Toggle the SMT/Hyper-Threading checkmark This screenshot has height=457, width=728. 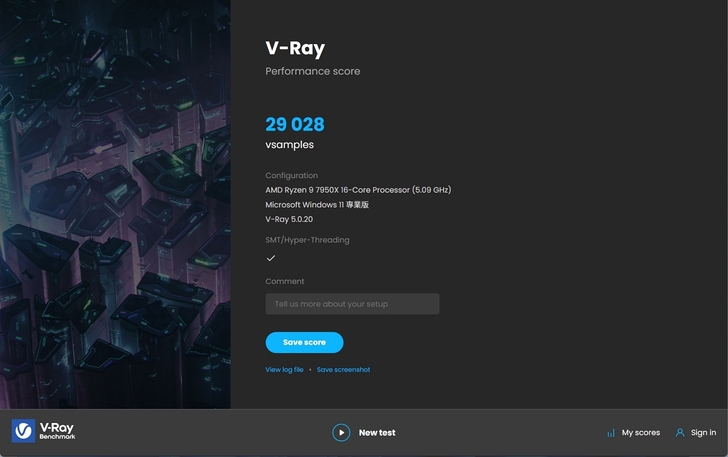pos(271,258)
